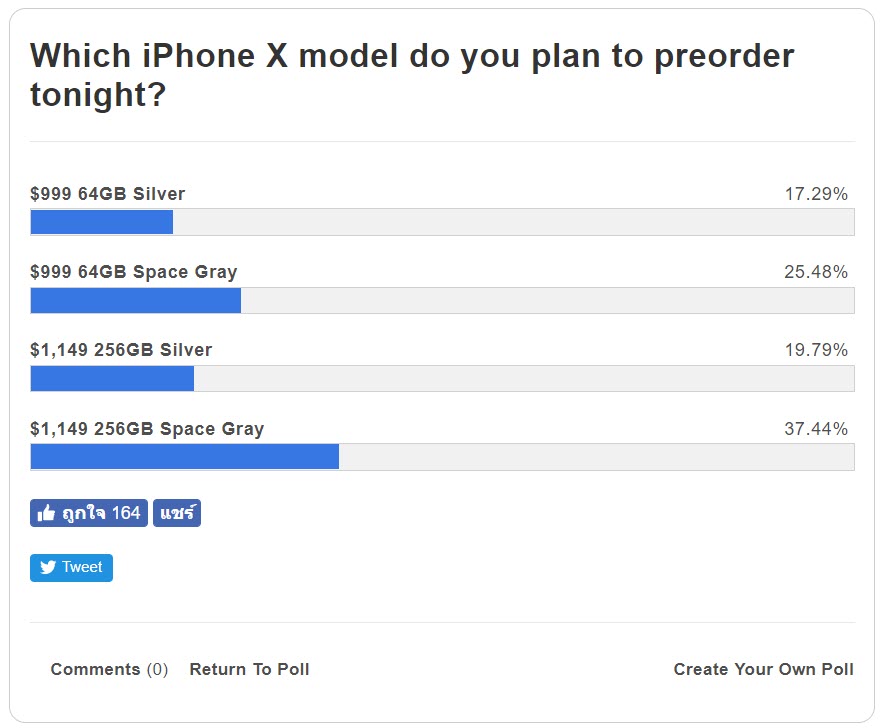Screen dimensions: 884x728
Task: Select the $1,149 256GB Space Gray option label
Action: point(147,428)
